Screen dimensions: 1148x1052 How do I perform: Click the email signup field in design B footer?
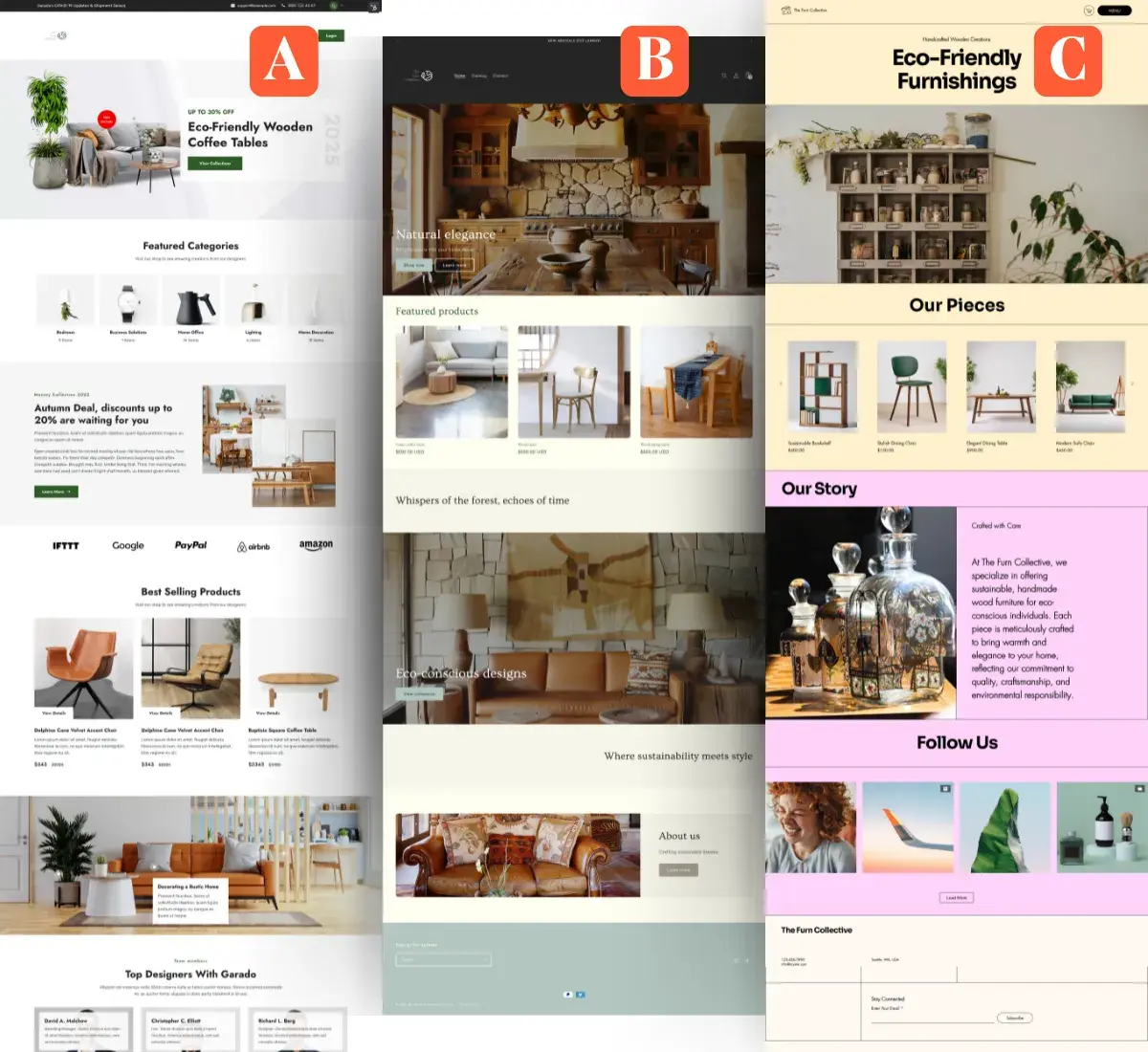444,959
